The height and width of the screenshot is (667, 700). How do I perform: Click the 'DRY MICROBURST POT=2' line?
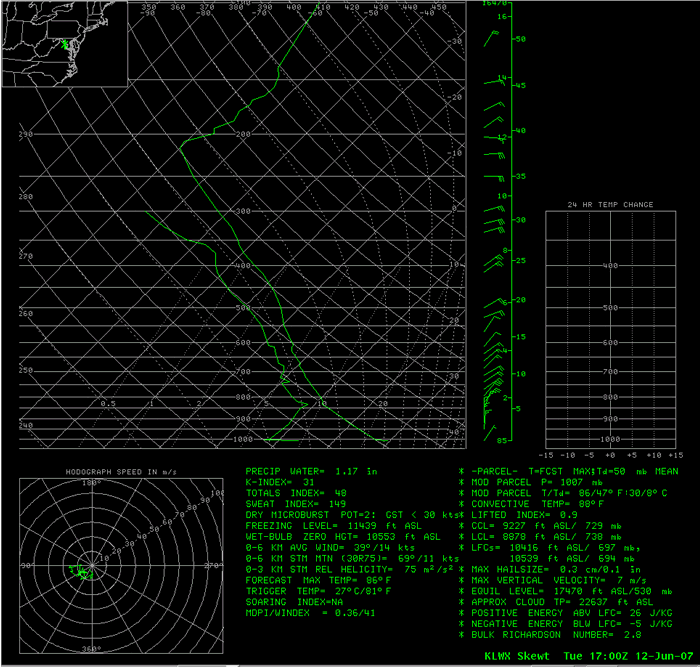coord(352,515)
